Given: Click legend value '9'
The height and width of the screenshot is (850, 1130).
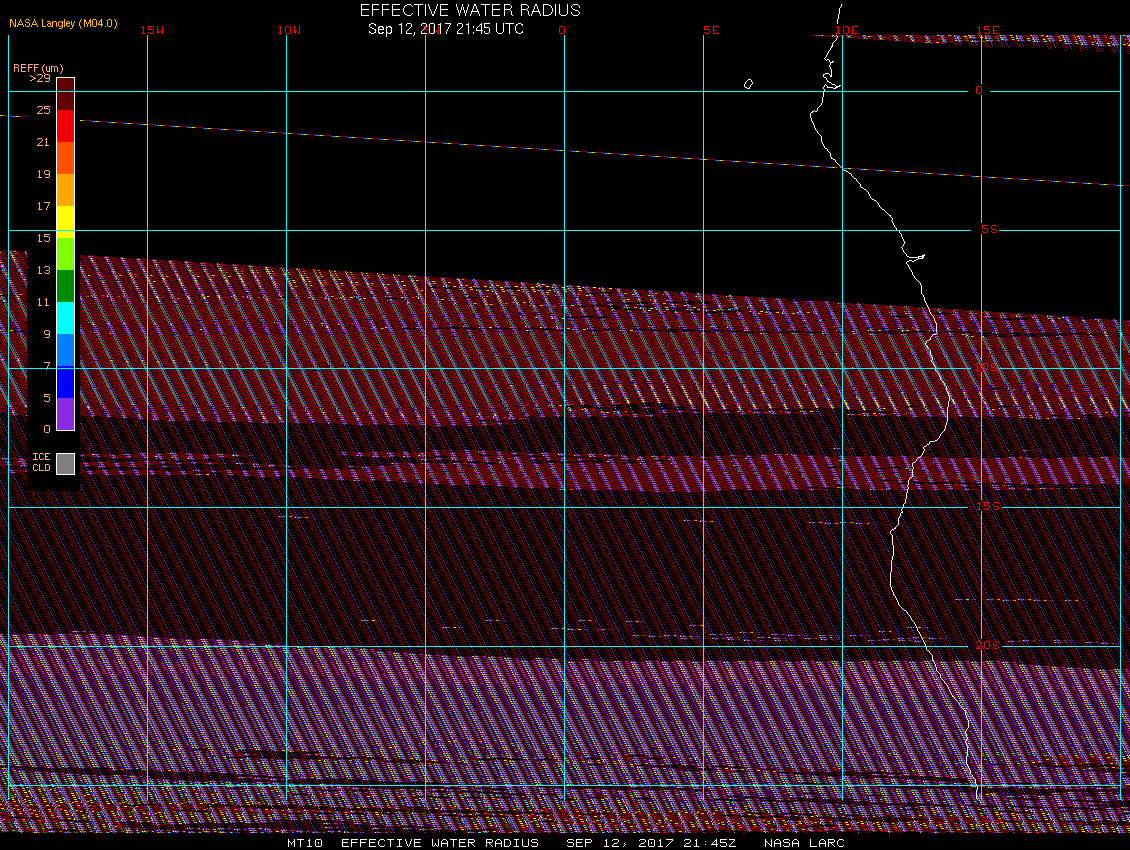Looking at the screenshot, I should 47,334.
